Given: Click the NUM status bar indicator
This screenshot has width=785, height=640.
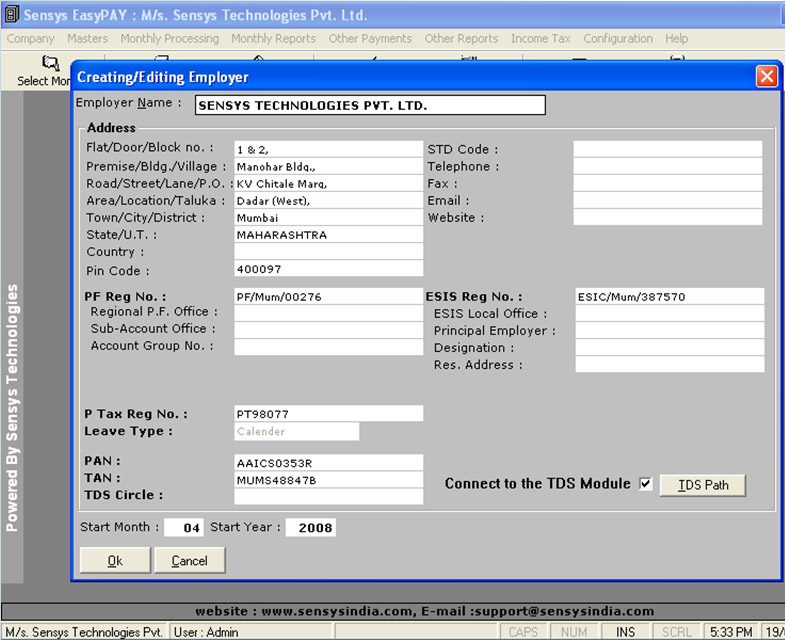Looking at the screenshot, I should point(574,632).
